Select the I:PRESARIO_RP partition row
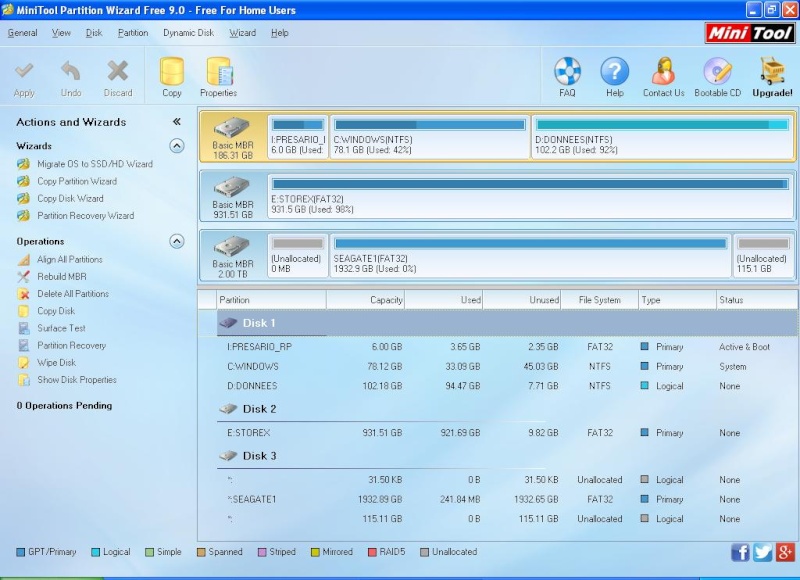Viewport: 800px width, 580px height. [x=507, y=347]
